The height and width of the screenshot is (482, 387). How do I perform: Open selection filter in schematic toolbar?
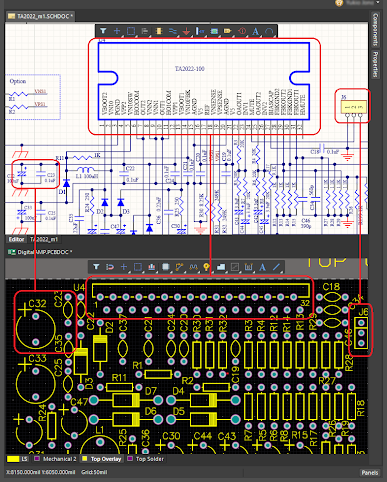(x=103, y=31)
